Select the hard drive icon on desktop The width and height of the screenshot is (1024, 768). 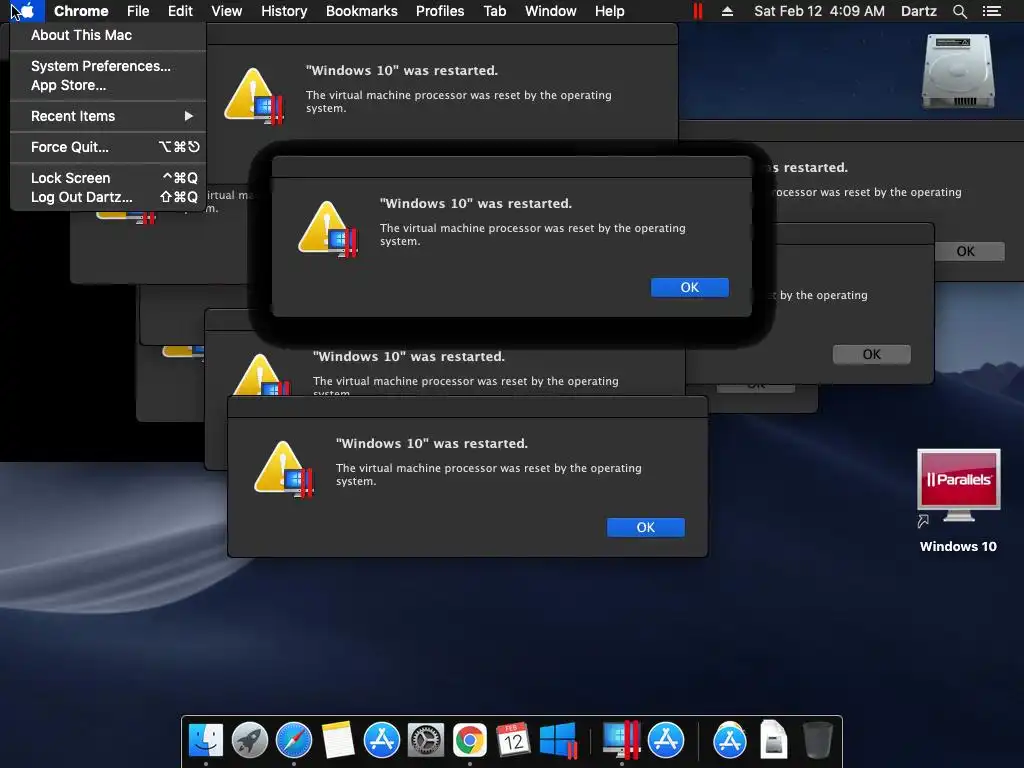(958, 71)
